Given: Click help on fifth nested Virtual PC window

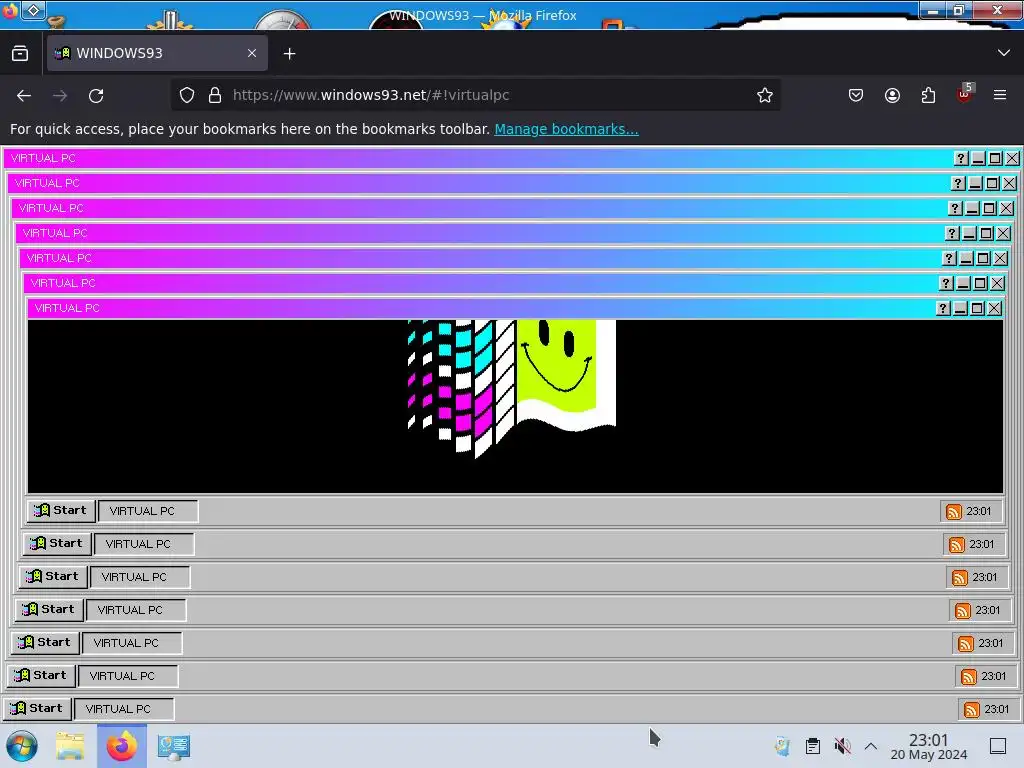Looking at the screenshot, I should 949,258.
